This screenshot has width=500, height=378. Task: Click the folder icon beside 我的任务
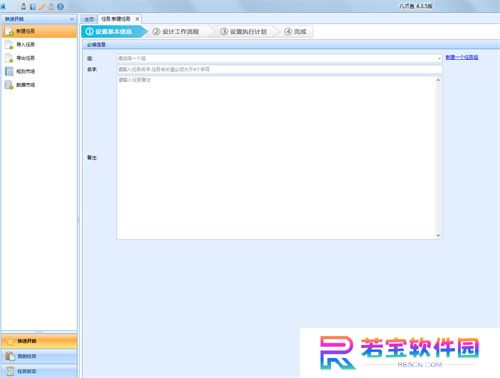[10, 356]
